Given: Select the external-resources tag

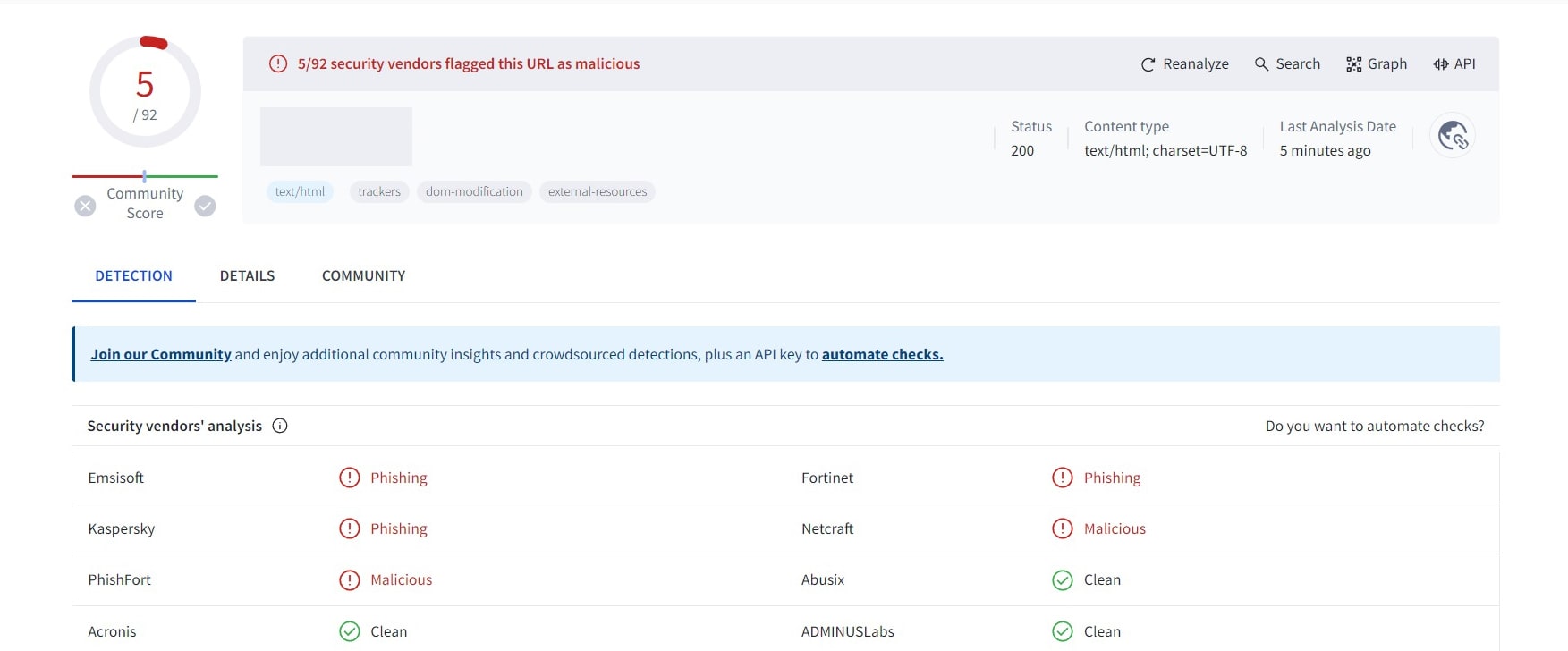Looking at the screenshot, I should pyautogui.click(x=598, y=191).
